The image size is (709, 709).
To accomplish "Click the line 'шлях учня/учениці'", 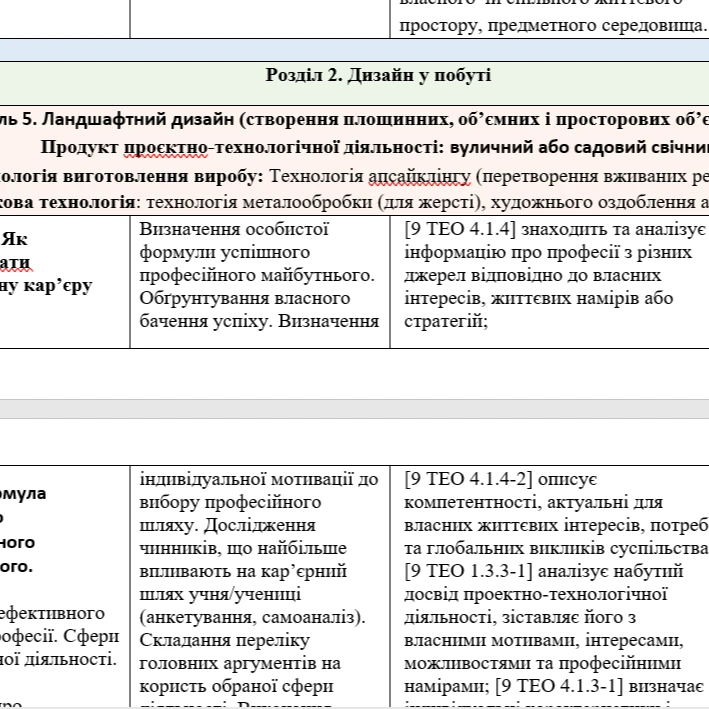I will point(220,594).
